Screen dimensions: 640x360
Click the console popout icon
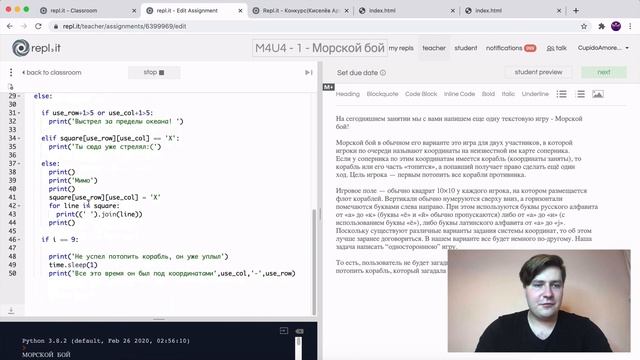284,331
